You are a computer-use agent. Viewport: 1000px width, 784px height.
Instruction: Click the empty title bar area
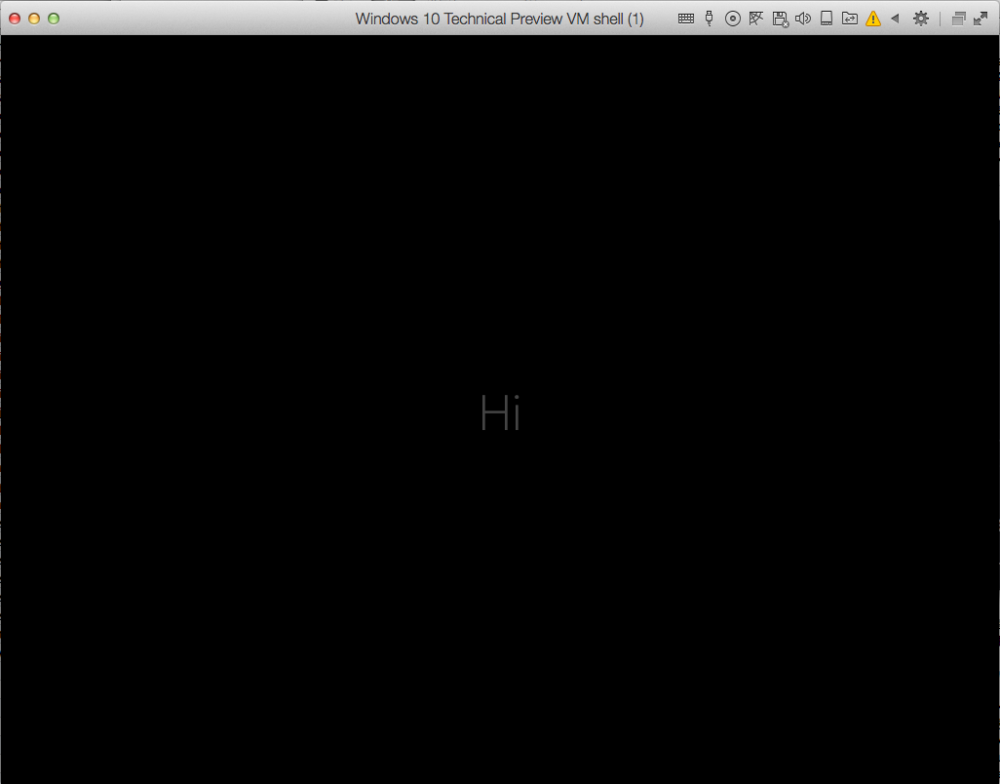[200, 18]
